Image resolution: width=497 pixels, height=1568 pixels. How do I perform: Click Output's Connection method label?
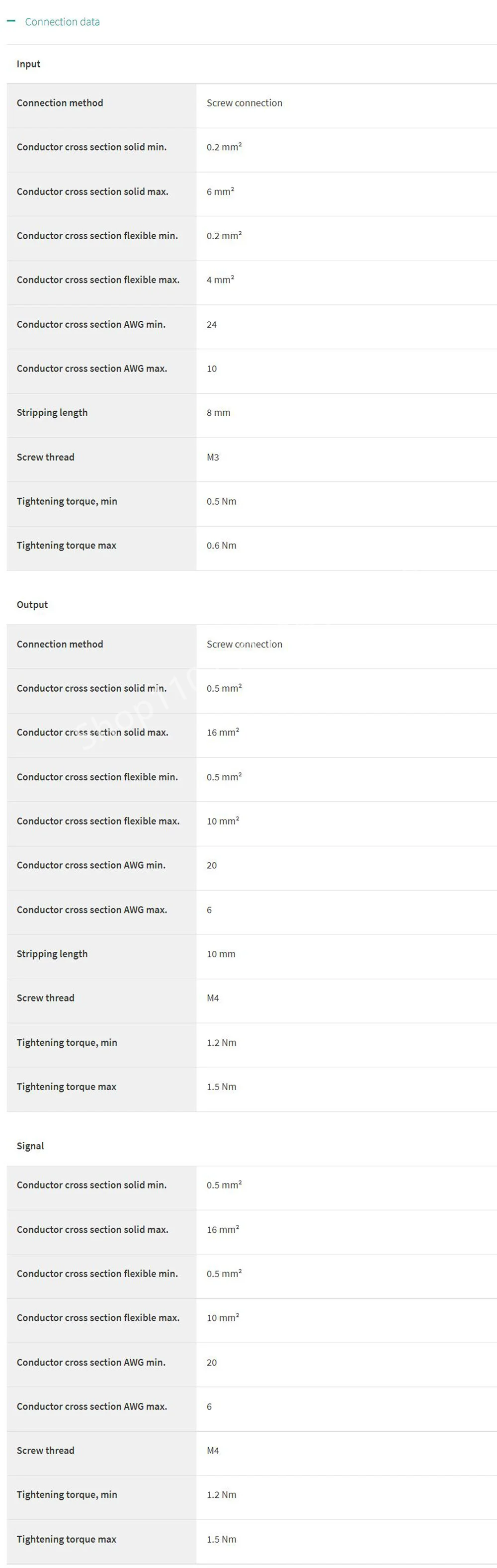point(60,644)
